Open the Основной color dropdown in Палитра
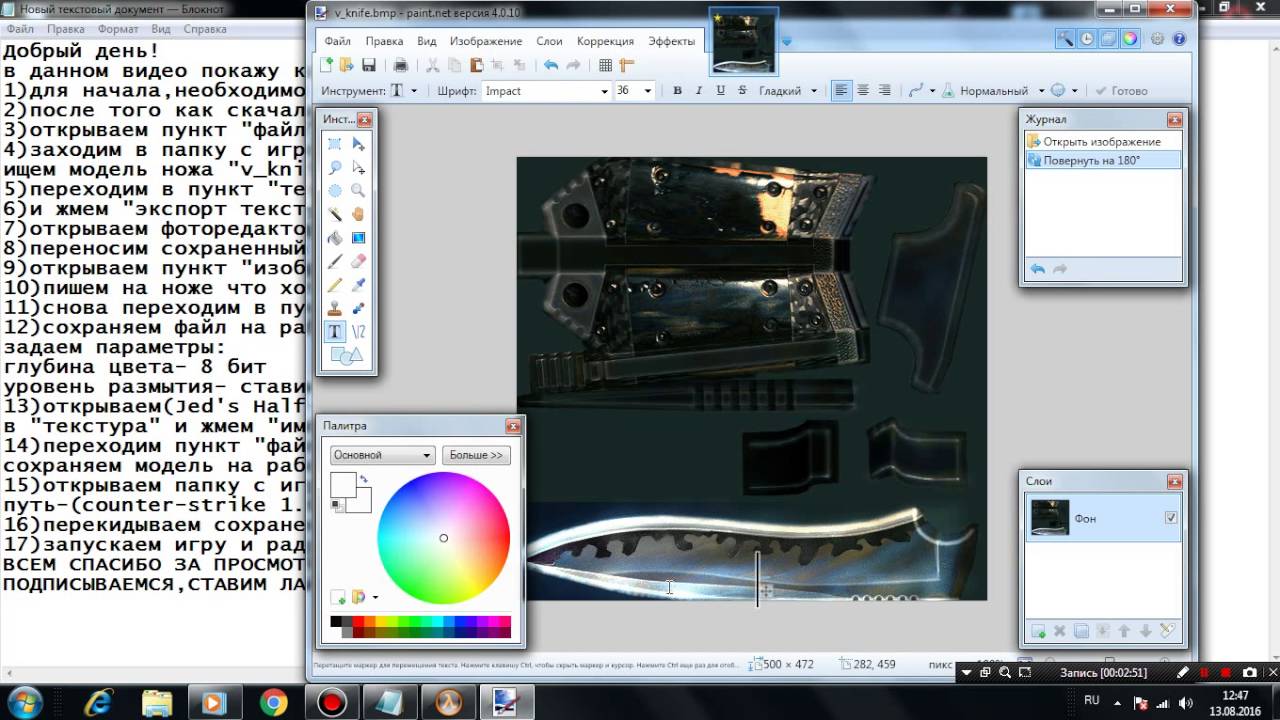Image resolution: width=1280 pixels, height=720 pixels. (x=383, y=455)
